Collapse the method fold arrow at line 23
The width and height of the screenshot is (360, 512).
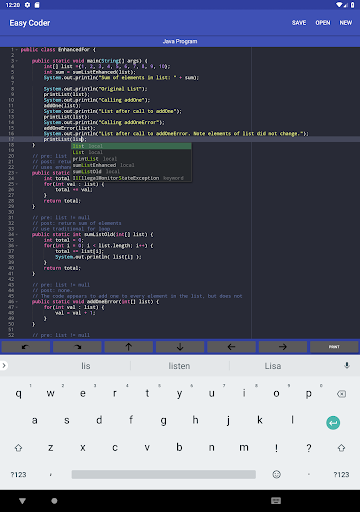point(17,173)
